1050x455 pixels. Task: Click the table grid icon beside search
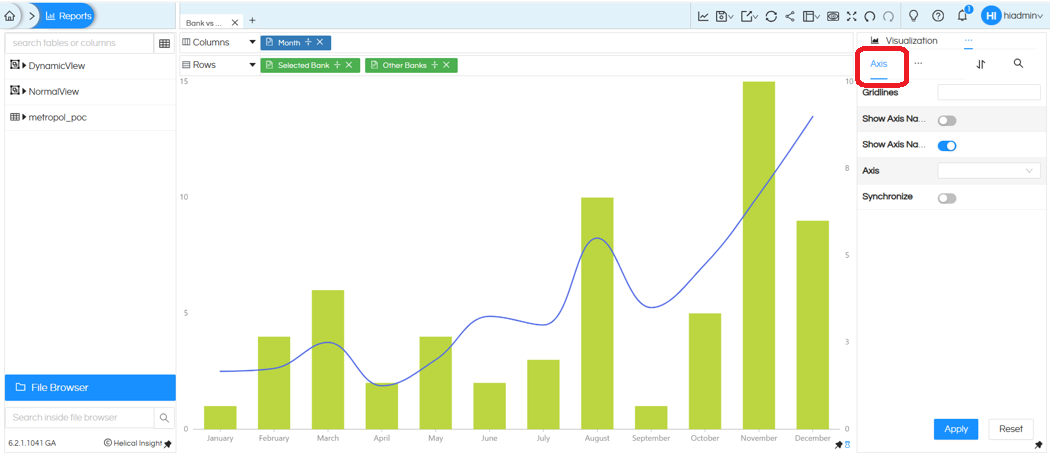(x=164, y=44)
